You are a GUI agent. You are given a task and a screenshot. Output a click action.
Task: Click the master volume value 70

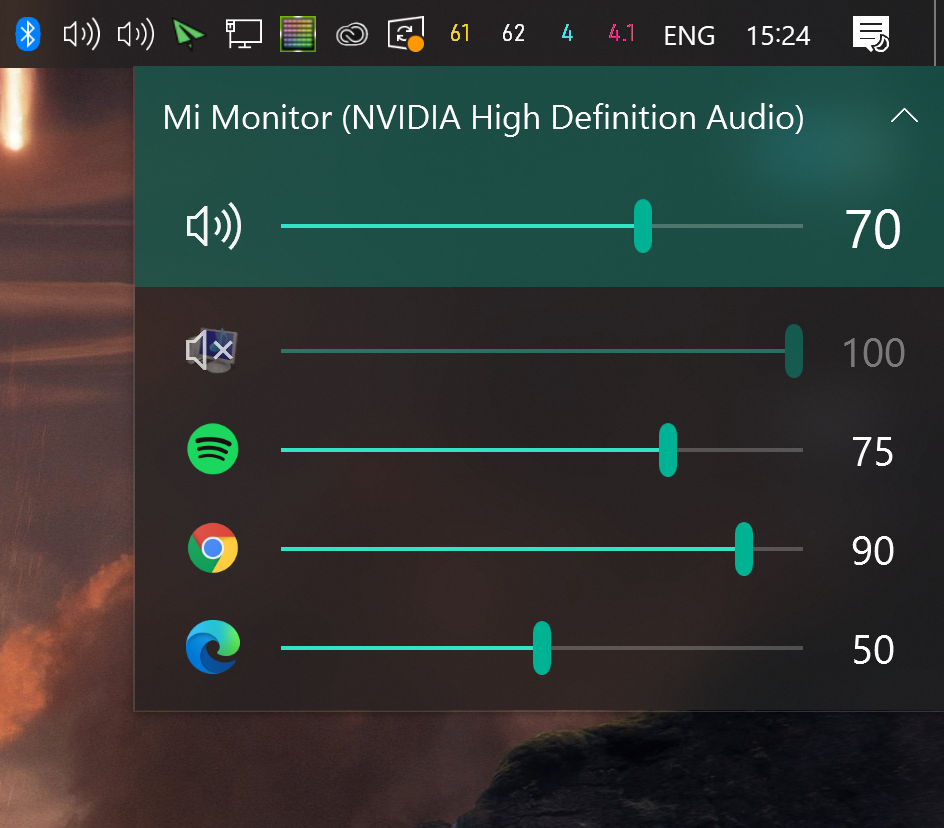(873, 229)
